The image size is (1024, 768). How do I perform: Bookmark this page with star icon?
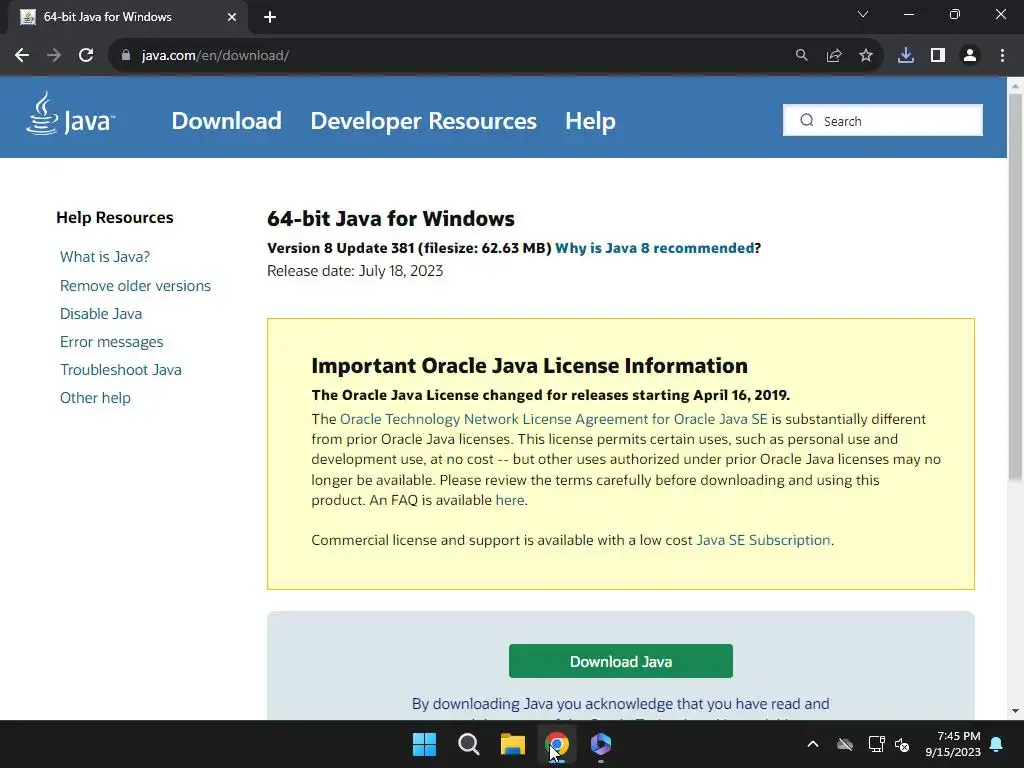[x=866, y=56]
